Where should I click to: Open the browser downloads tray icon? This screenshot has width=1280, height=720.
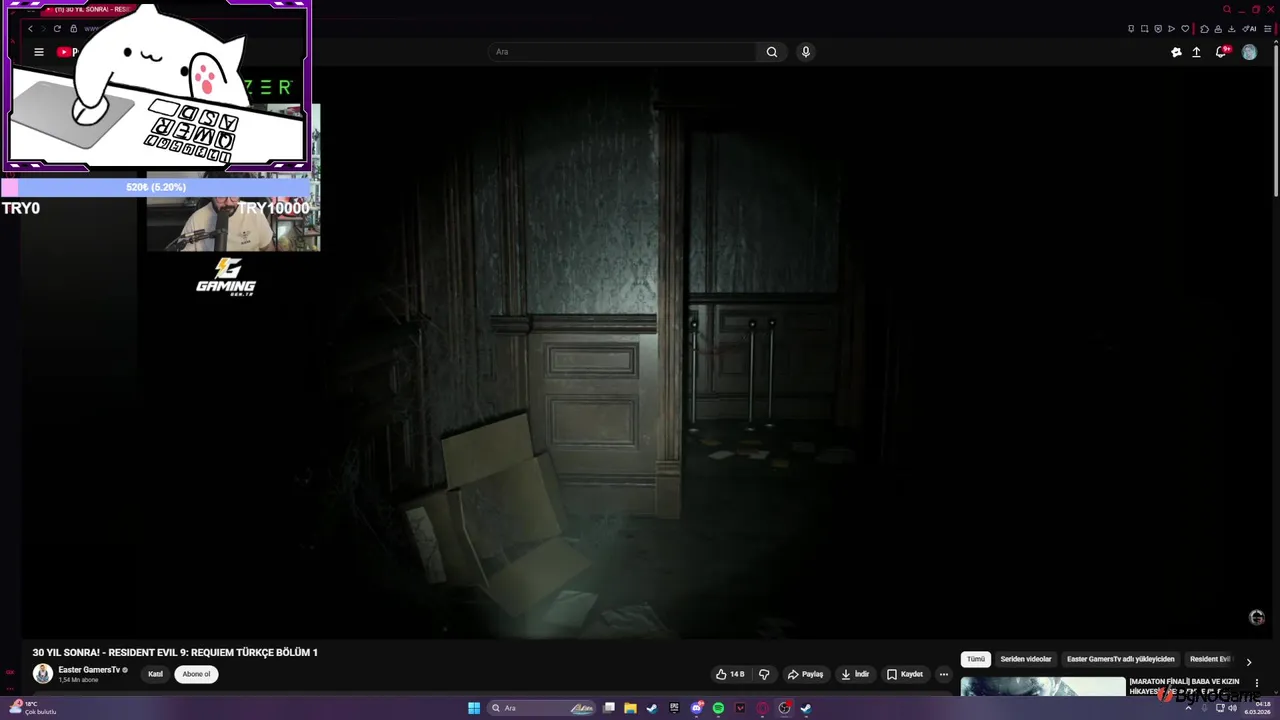click(x=1231, y=29)
